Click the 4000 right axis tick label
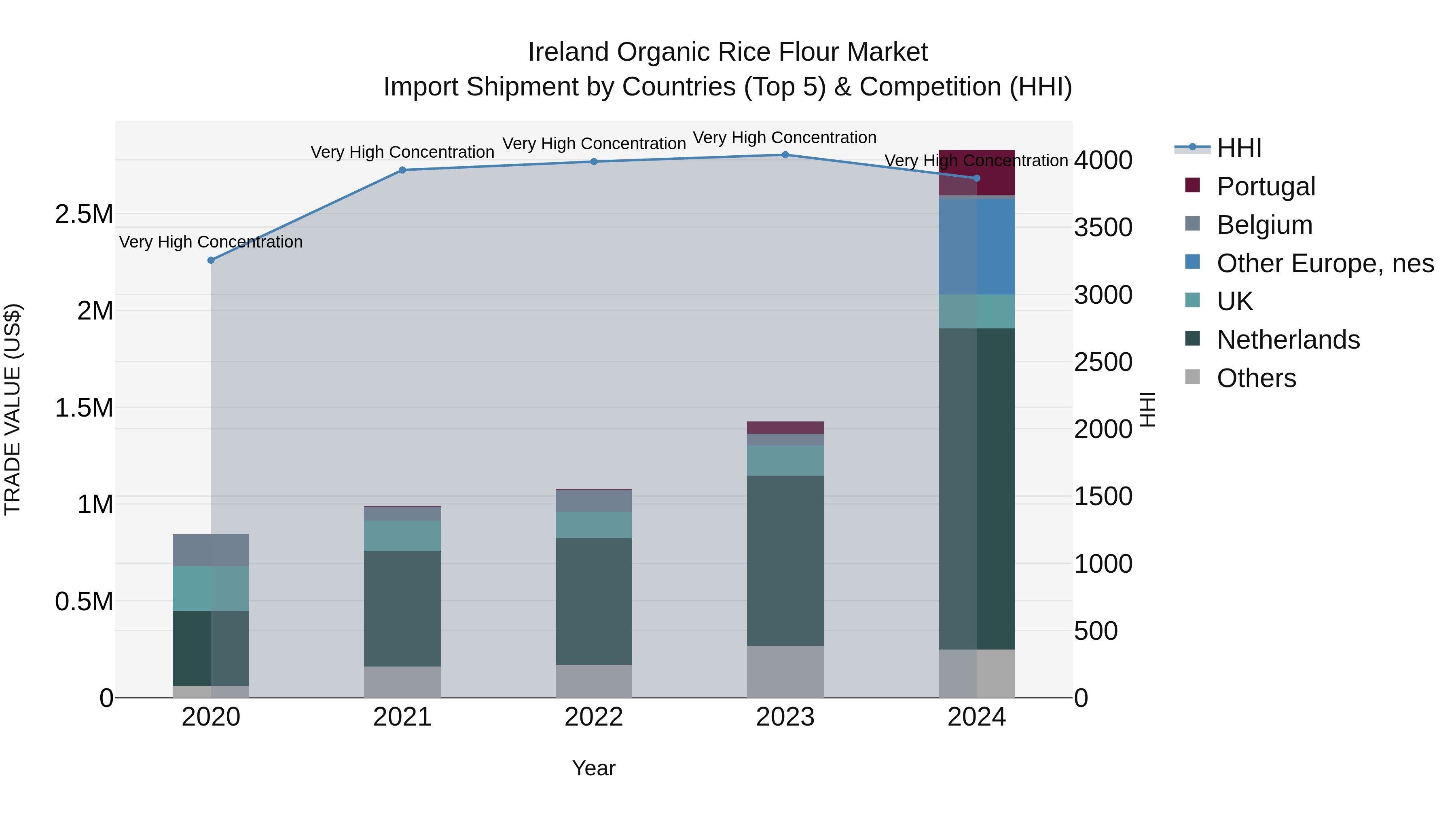The height and width of the screenshot is (819, 1456). pos(1103,160)
